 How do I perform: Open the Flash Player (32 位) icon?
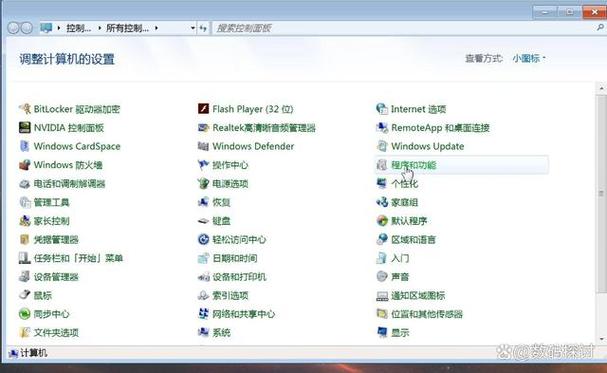click(x=204, y=109)
